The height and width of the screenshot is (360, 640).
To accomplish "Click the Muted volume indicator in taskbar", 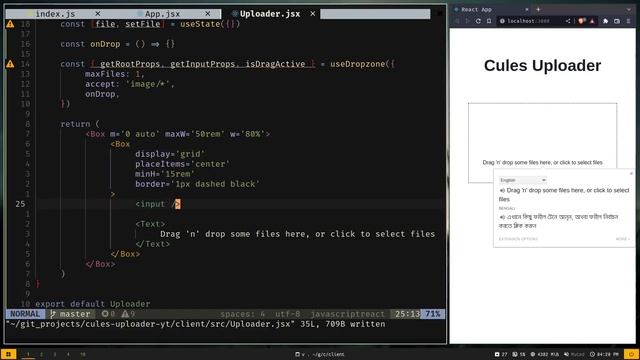I will coord(574,354).
